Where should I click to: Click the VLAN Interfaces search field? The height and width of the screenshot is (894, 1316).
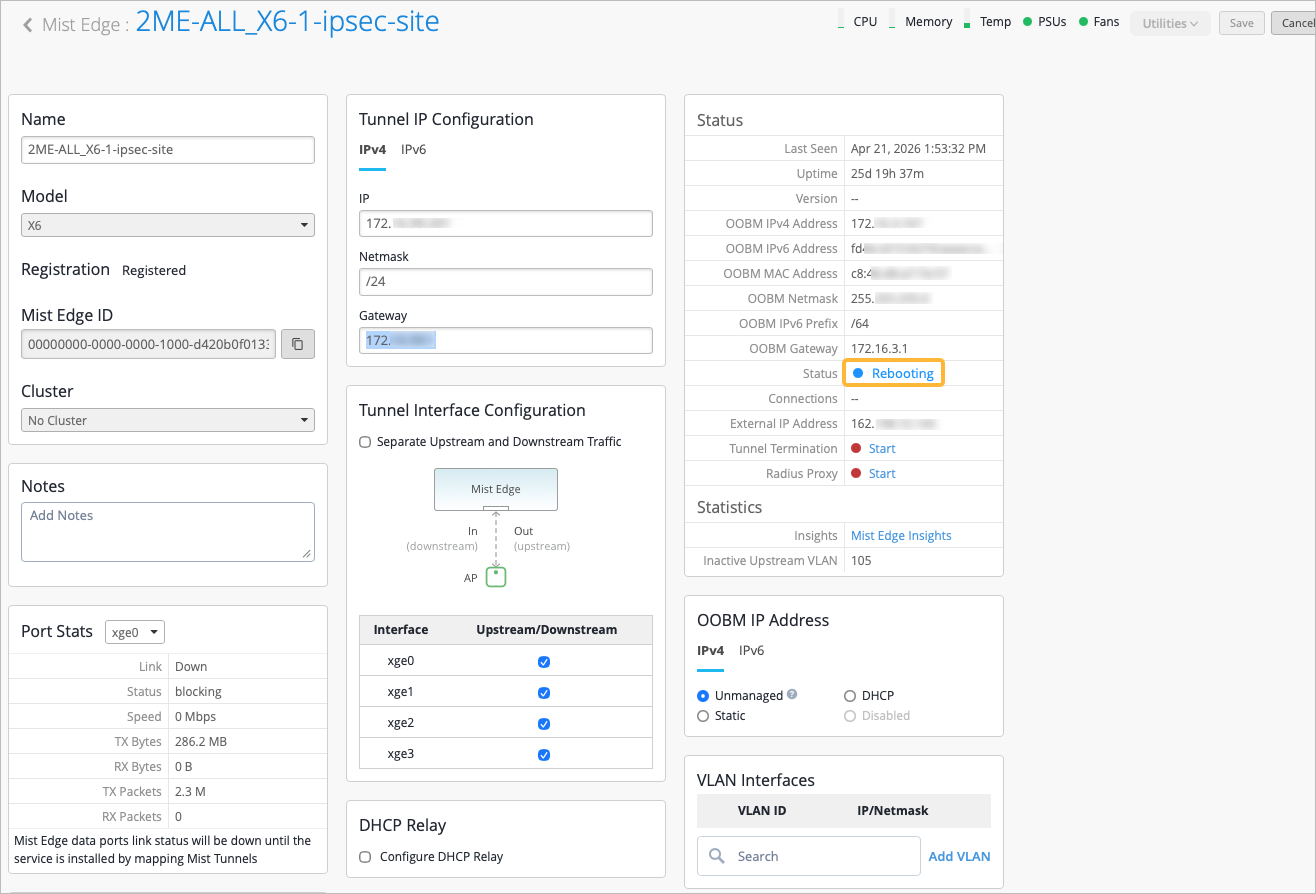point(809,856)
